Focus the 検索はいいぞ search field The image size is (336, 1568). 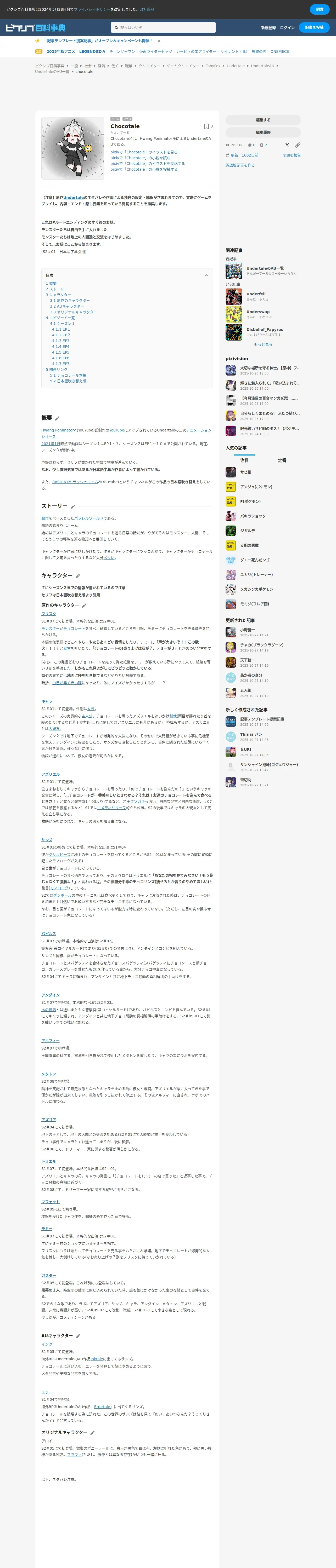click(164, 27)
